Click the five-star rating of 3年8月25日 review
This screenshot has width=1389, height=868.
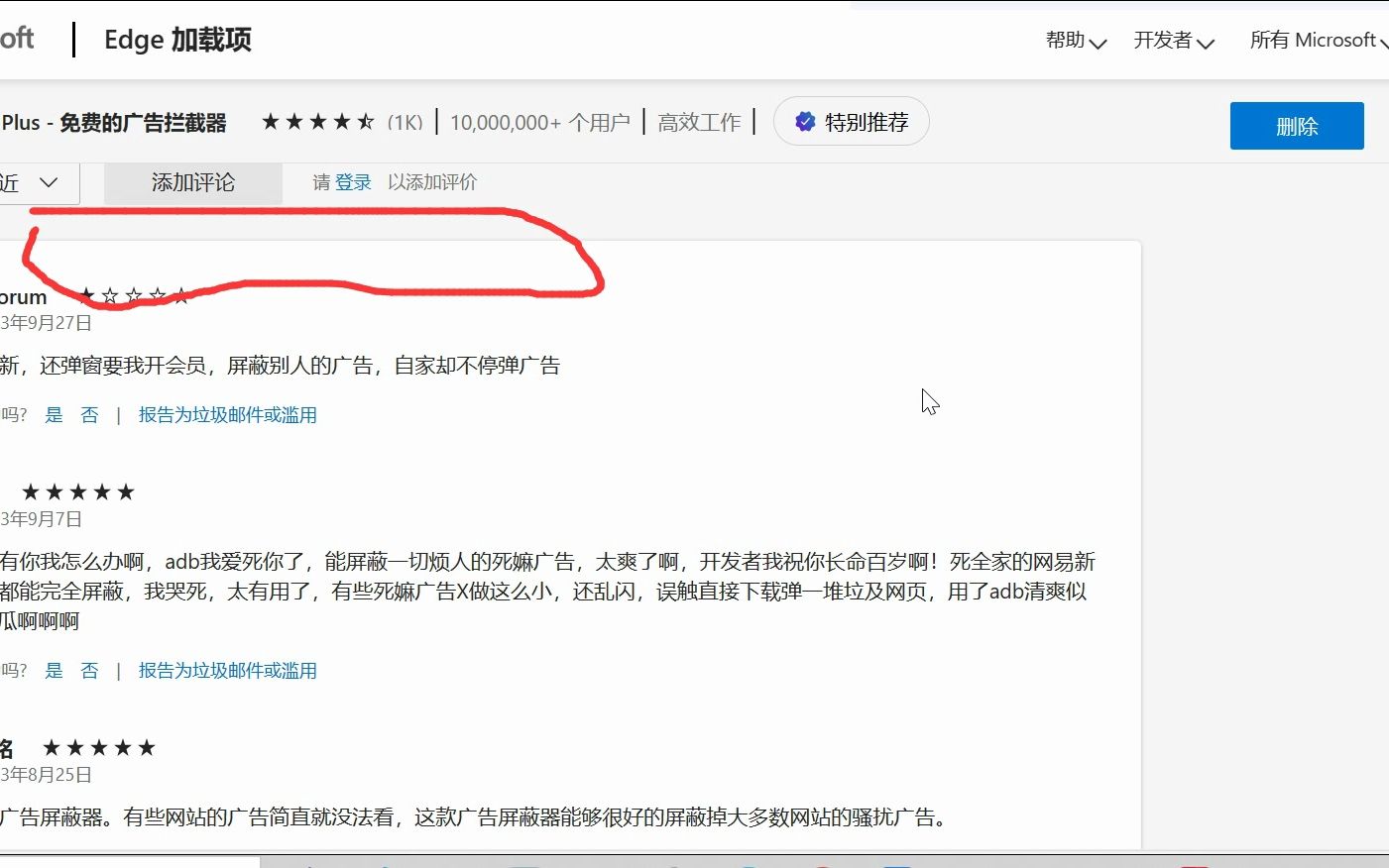coord(99,748)
